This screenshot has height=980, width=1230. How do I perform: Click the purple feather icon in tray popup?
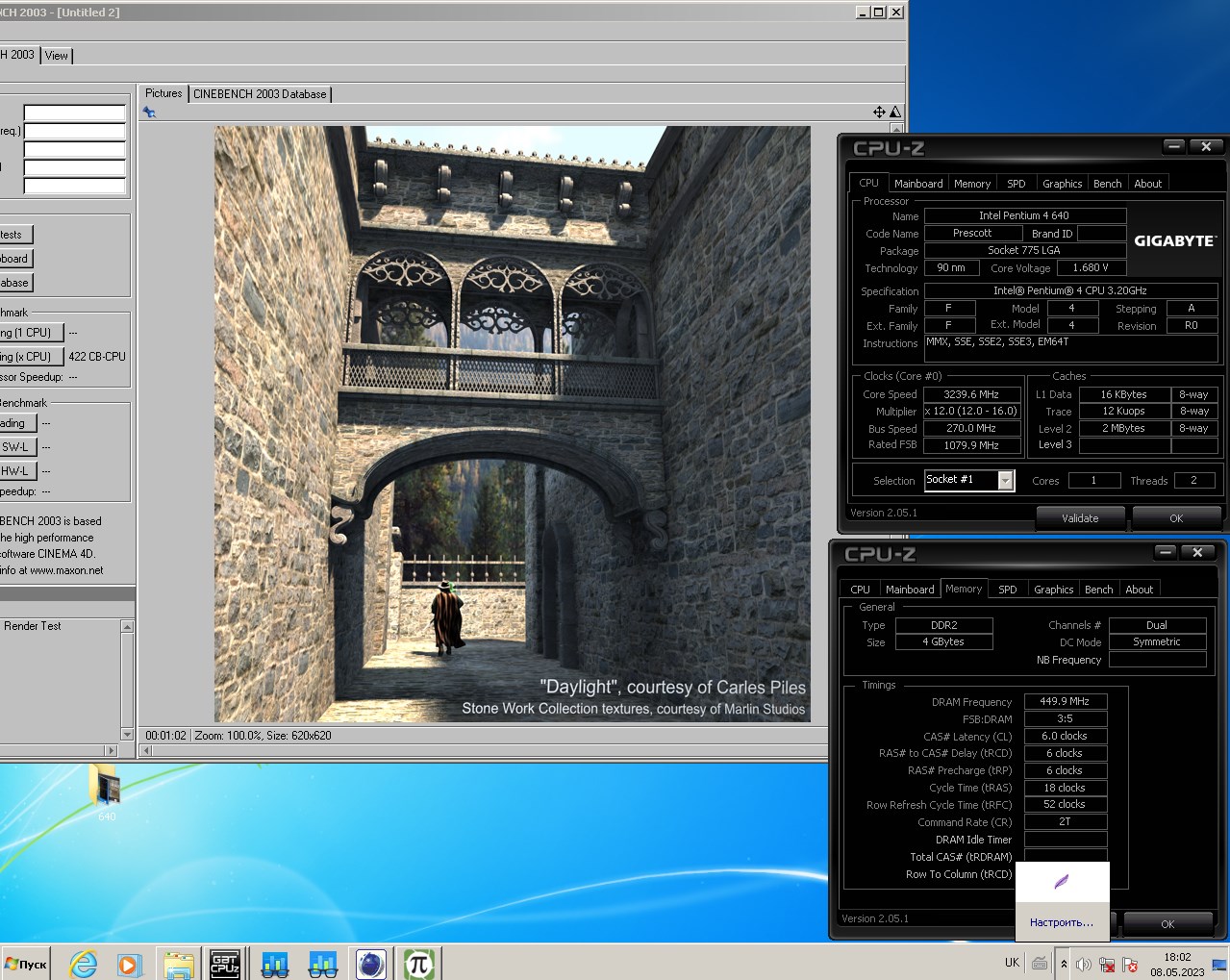[x=1062, y=881]
